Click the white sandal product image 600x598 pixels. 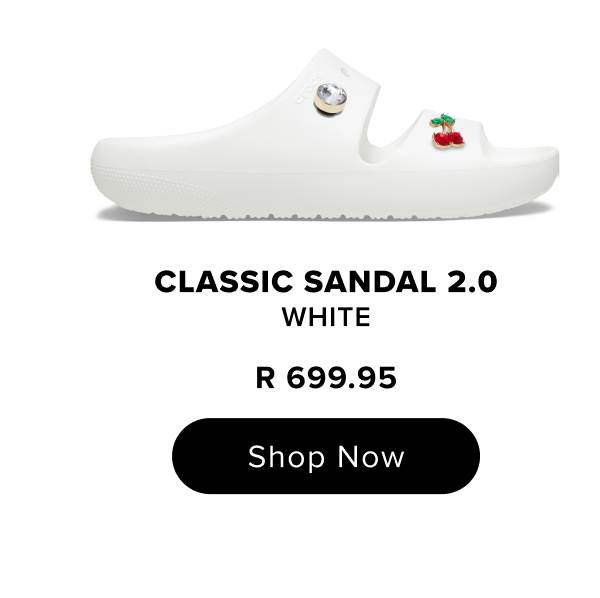325,134
